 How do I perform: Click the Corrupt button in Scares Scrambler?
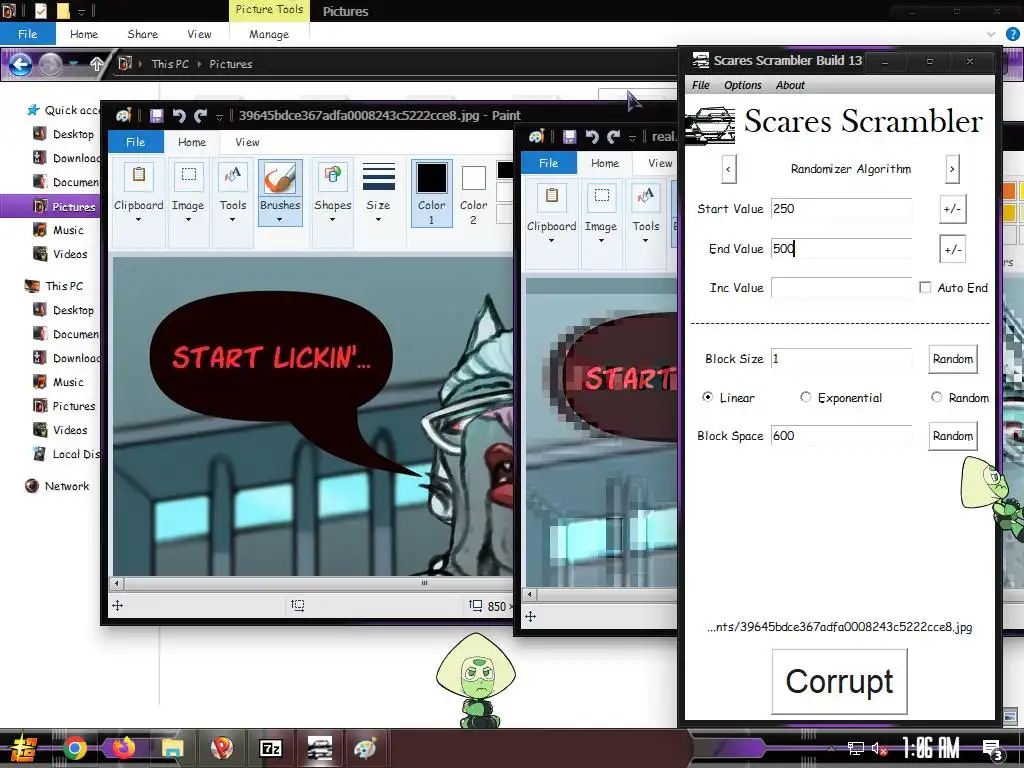tap(839, 681)
